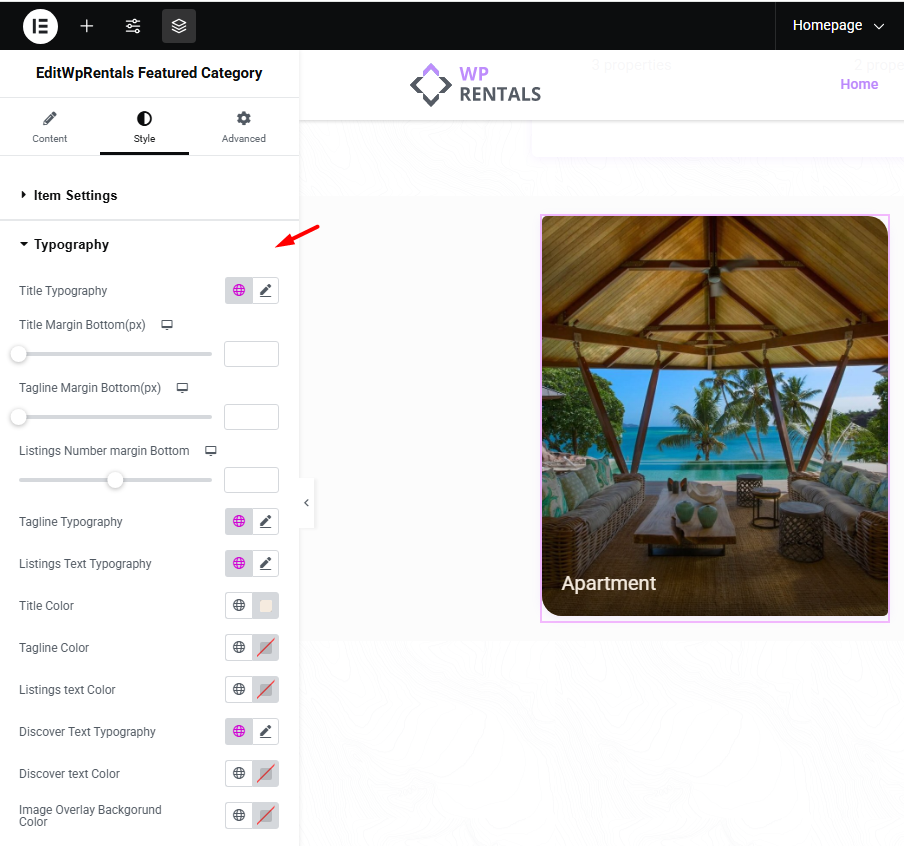This screenshot has width=904, height=846.
Task: Click the Add Element plus icon
Action: (87, 26)
